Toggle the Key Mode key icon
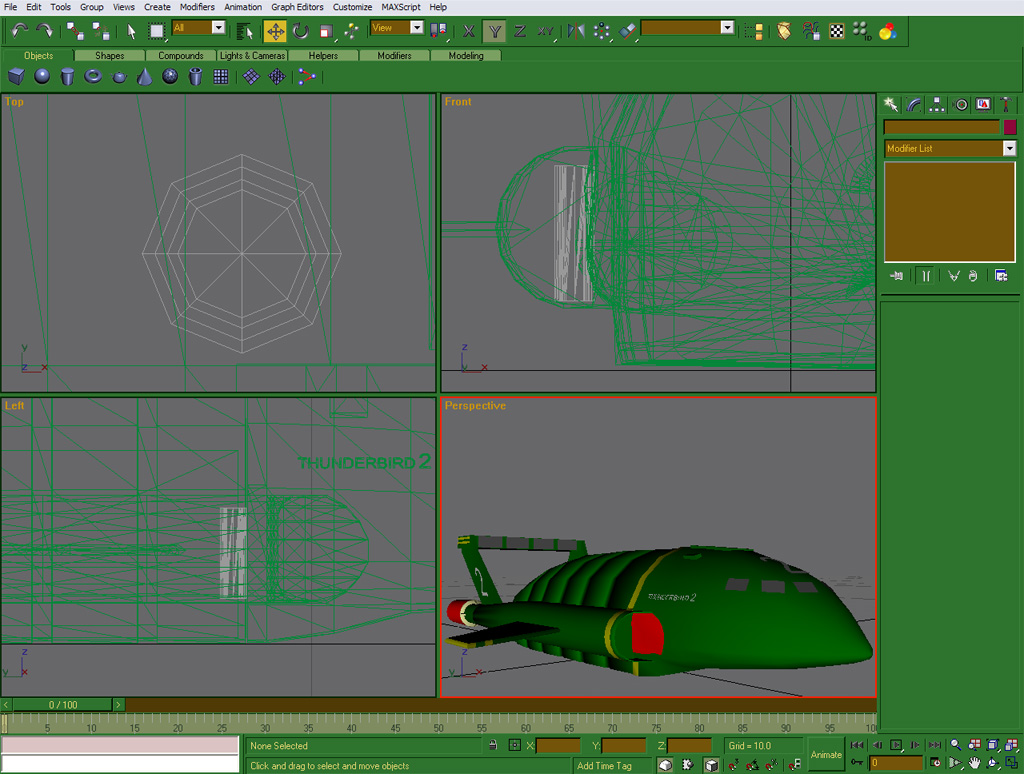Image resolution: width=1024 pixels, height=774 pixels. pos(857,763)
